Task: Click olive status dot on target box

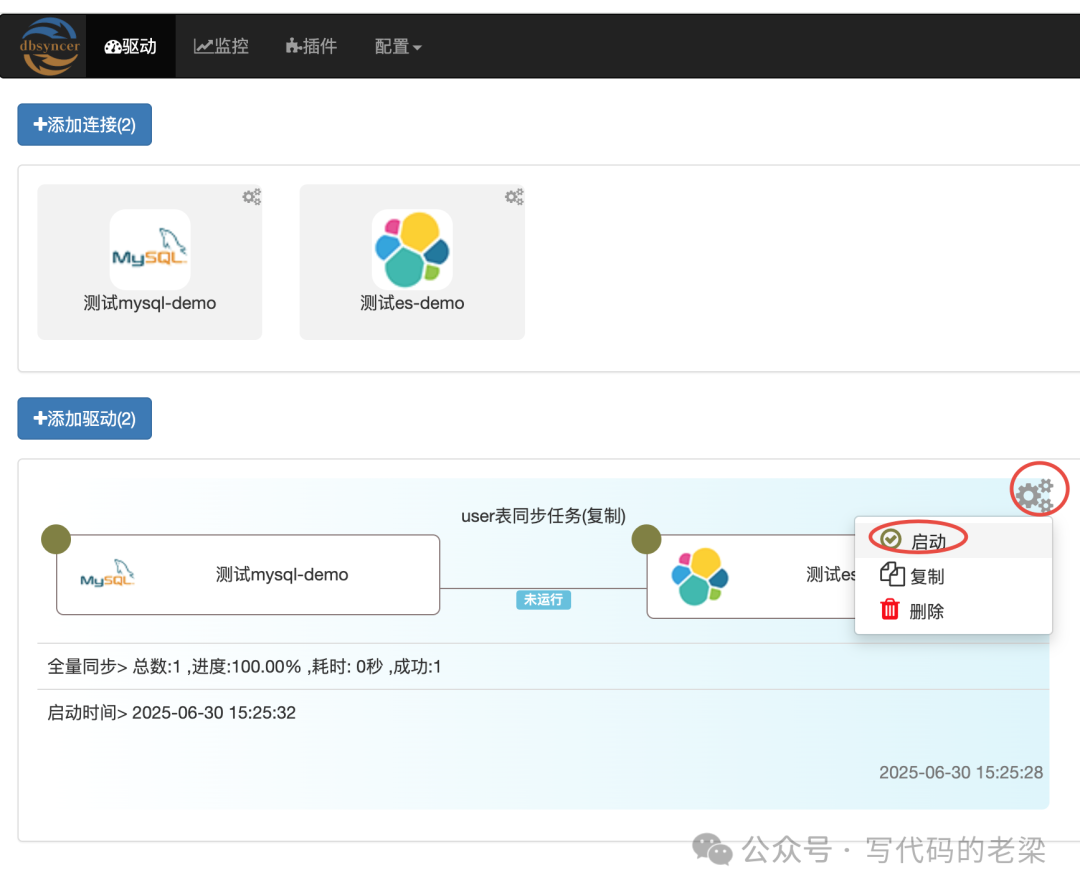Action: 647,539
